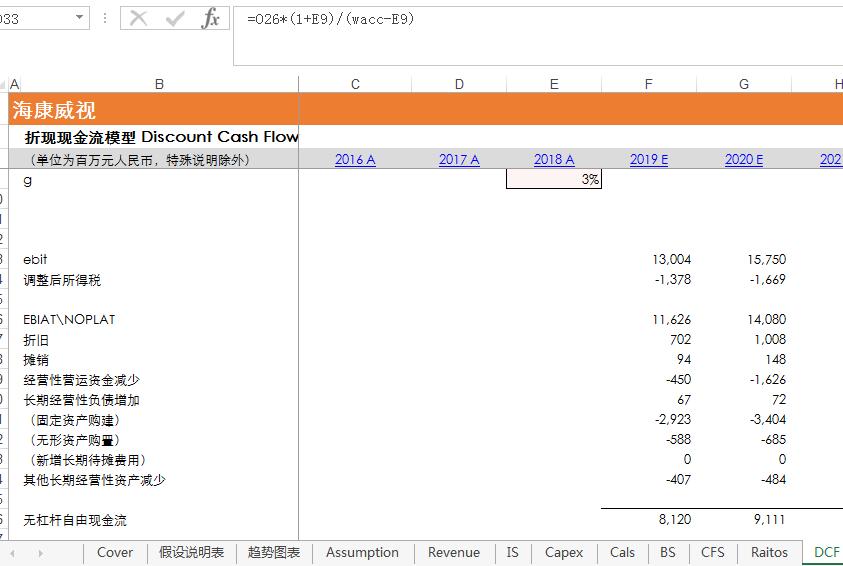This screenshot has height=566, width=843.
Task: Select intangible value -685
Action: click(x=774, y=440)
